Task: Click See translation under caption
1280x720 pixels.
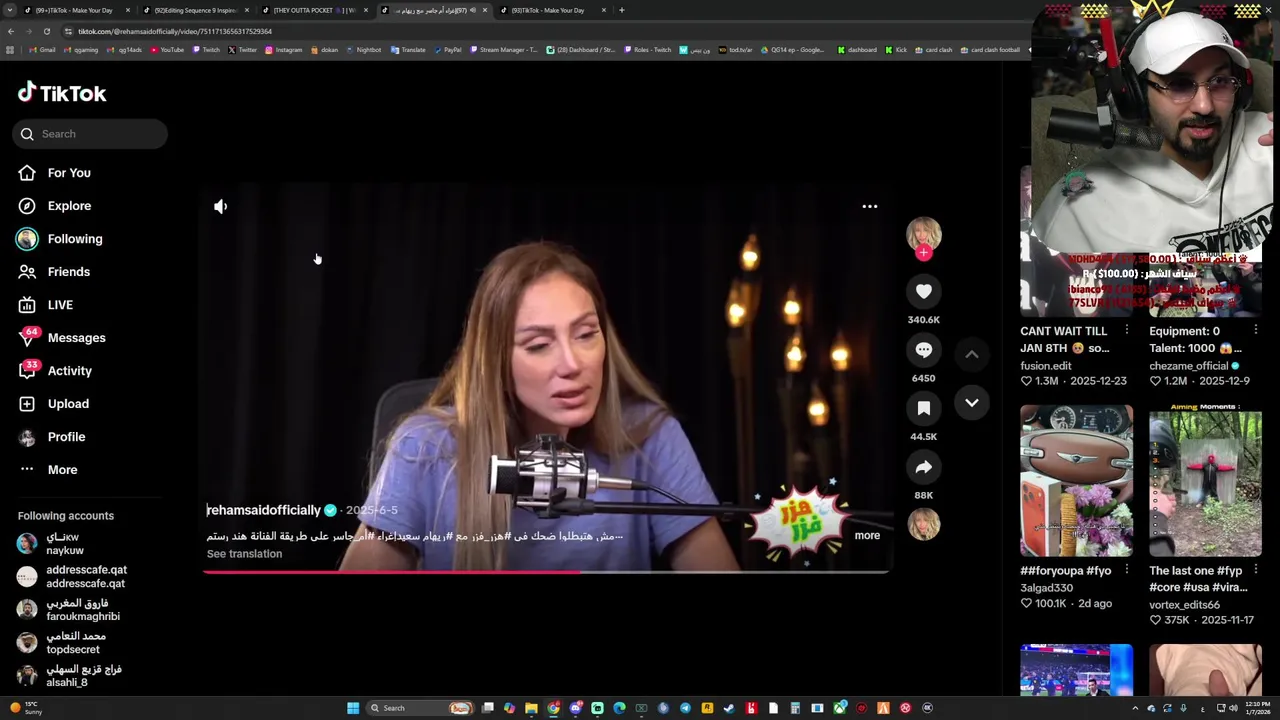Action: (x=244, y=554)
